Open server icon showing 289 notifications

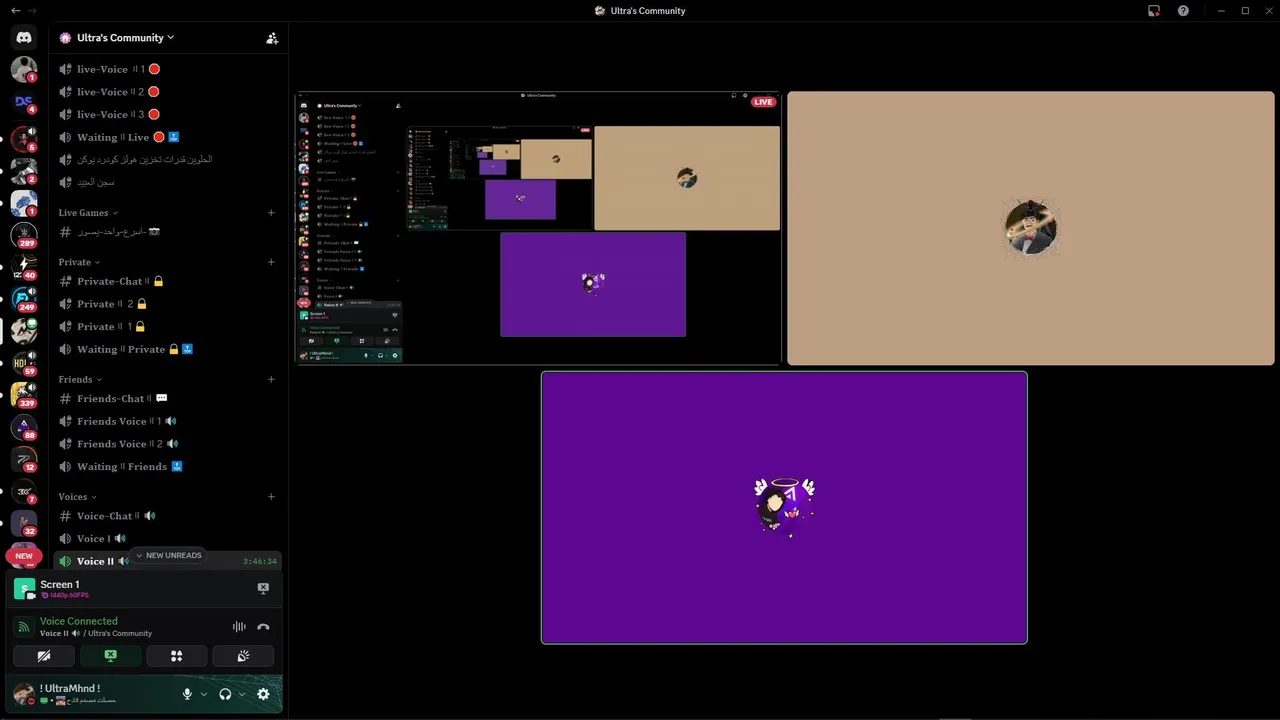(x=24, y=235)
